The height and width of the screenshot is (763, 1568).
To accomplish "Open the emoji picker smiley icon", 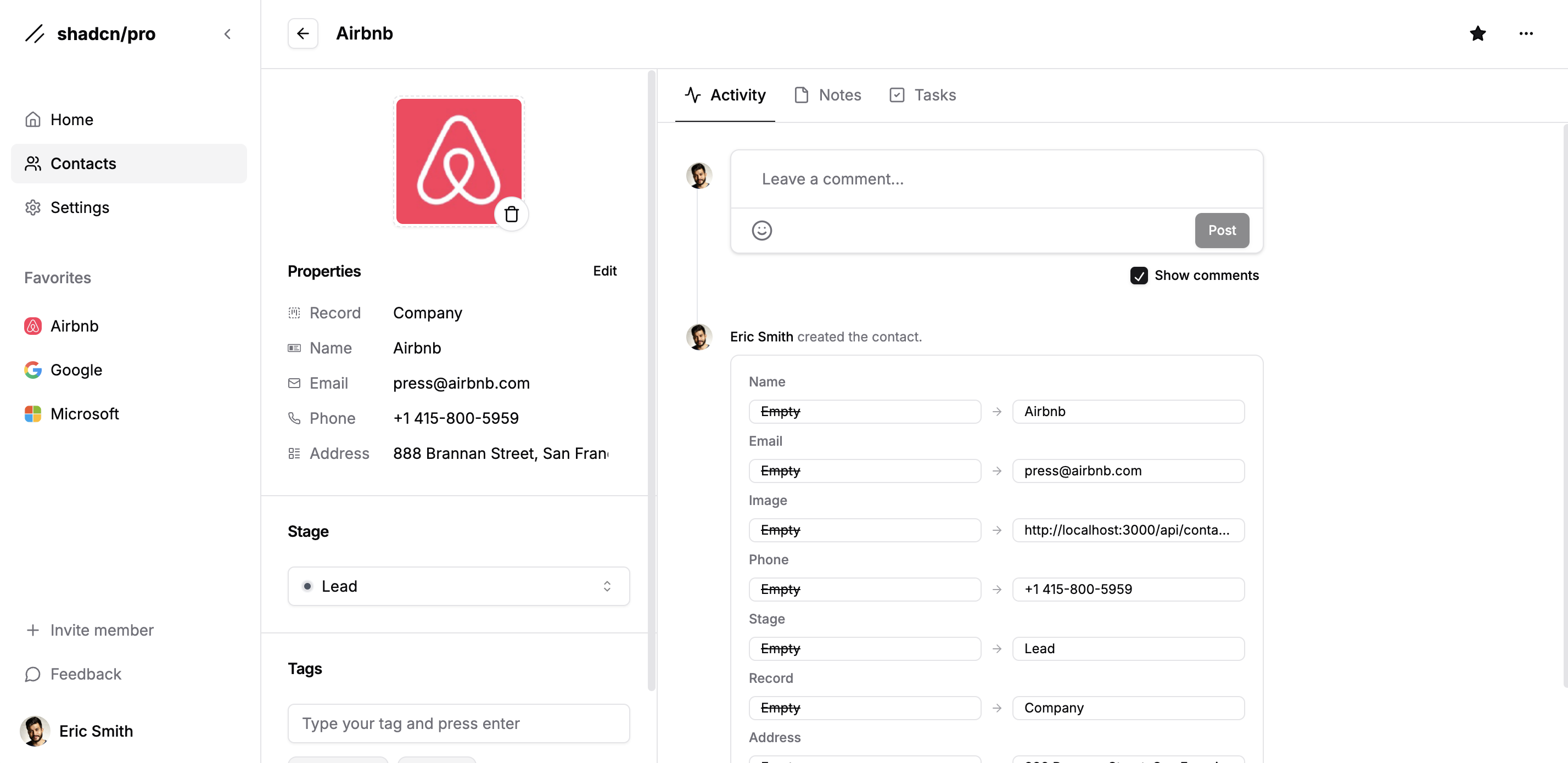I will coord(761,231).
